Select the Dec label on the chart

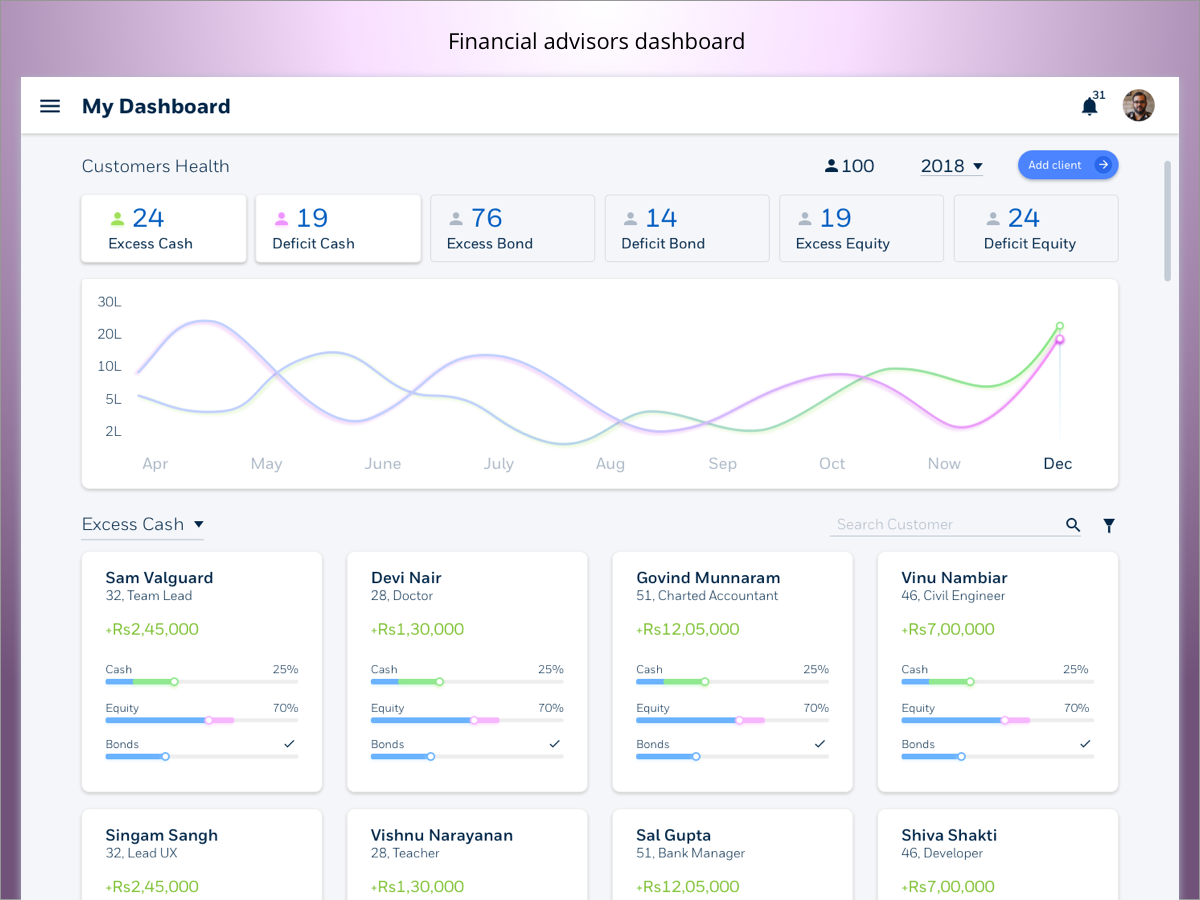click(1058, 463)
